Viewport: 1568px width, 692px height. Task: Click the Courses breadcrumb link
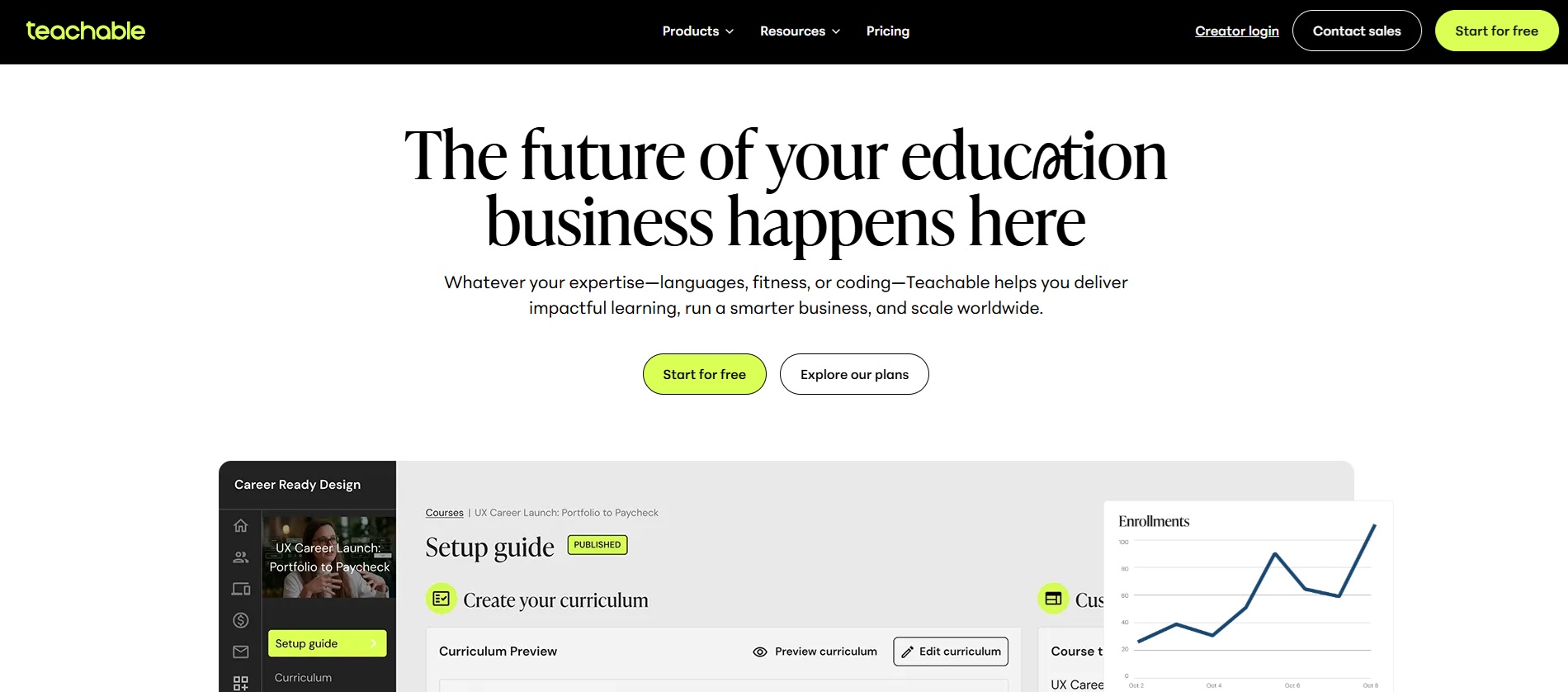[x=444, y=513]
